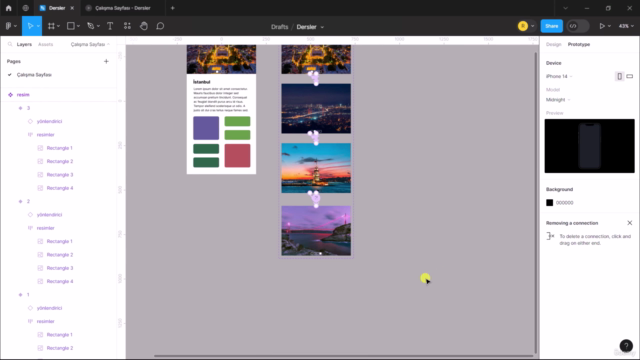The image size is (640, 360).
Task: Open shape tools dropdown arrow
Action: tap(78, 26)
